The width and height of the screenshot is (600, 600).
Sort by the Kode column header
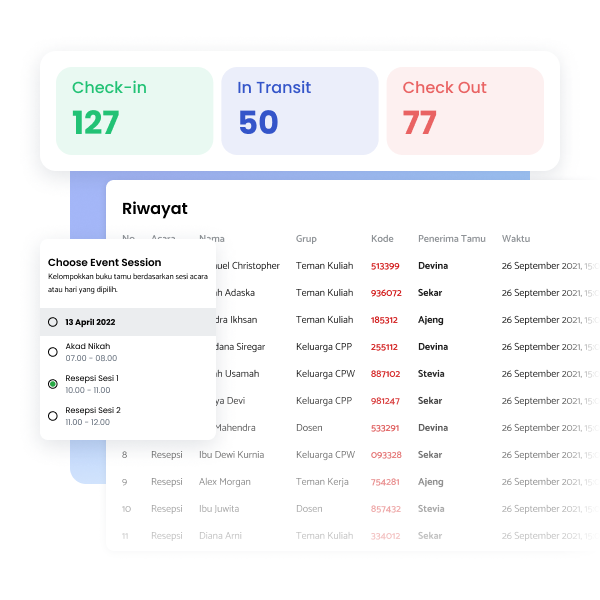pos(382,239)
